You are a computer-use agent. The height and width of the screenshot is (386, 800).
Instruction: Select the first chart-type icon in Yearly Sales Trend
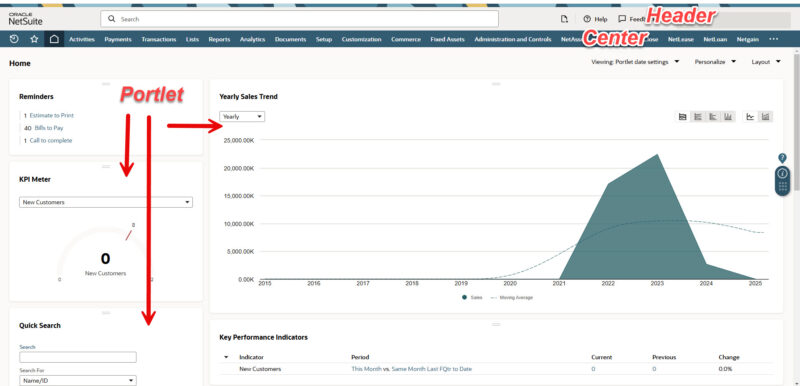pos(683,117)
